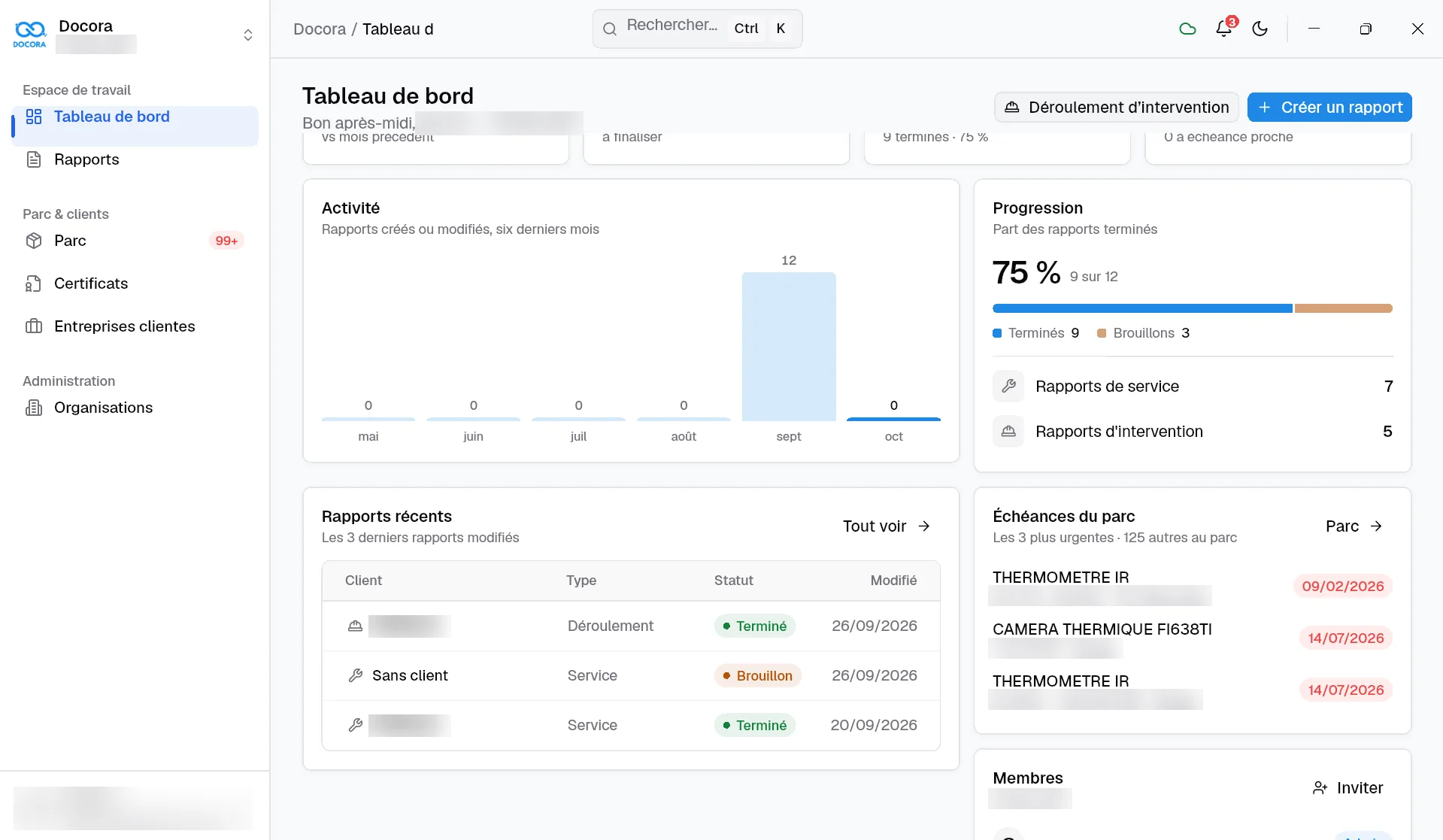The height and width of the screenshot is (840, 1443).
Task: Click the cloud sync status icon
Action: [x=1187, y=29]
